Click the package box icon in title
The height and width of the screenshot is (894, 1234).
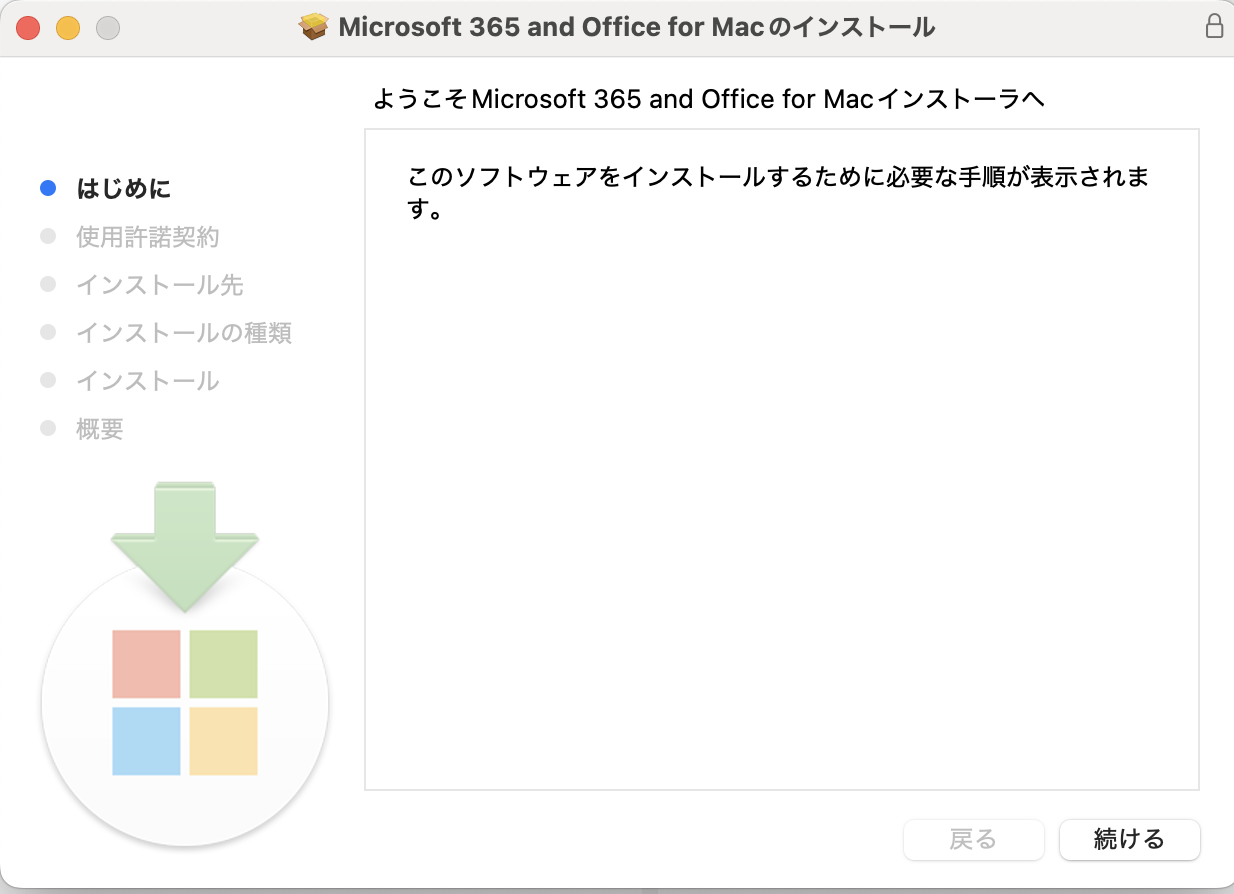coord(315,27)
